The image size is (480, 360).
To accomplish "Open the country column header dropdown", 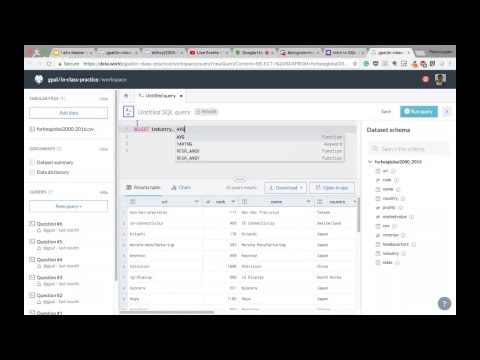I will point(355,201).
